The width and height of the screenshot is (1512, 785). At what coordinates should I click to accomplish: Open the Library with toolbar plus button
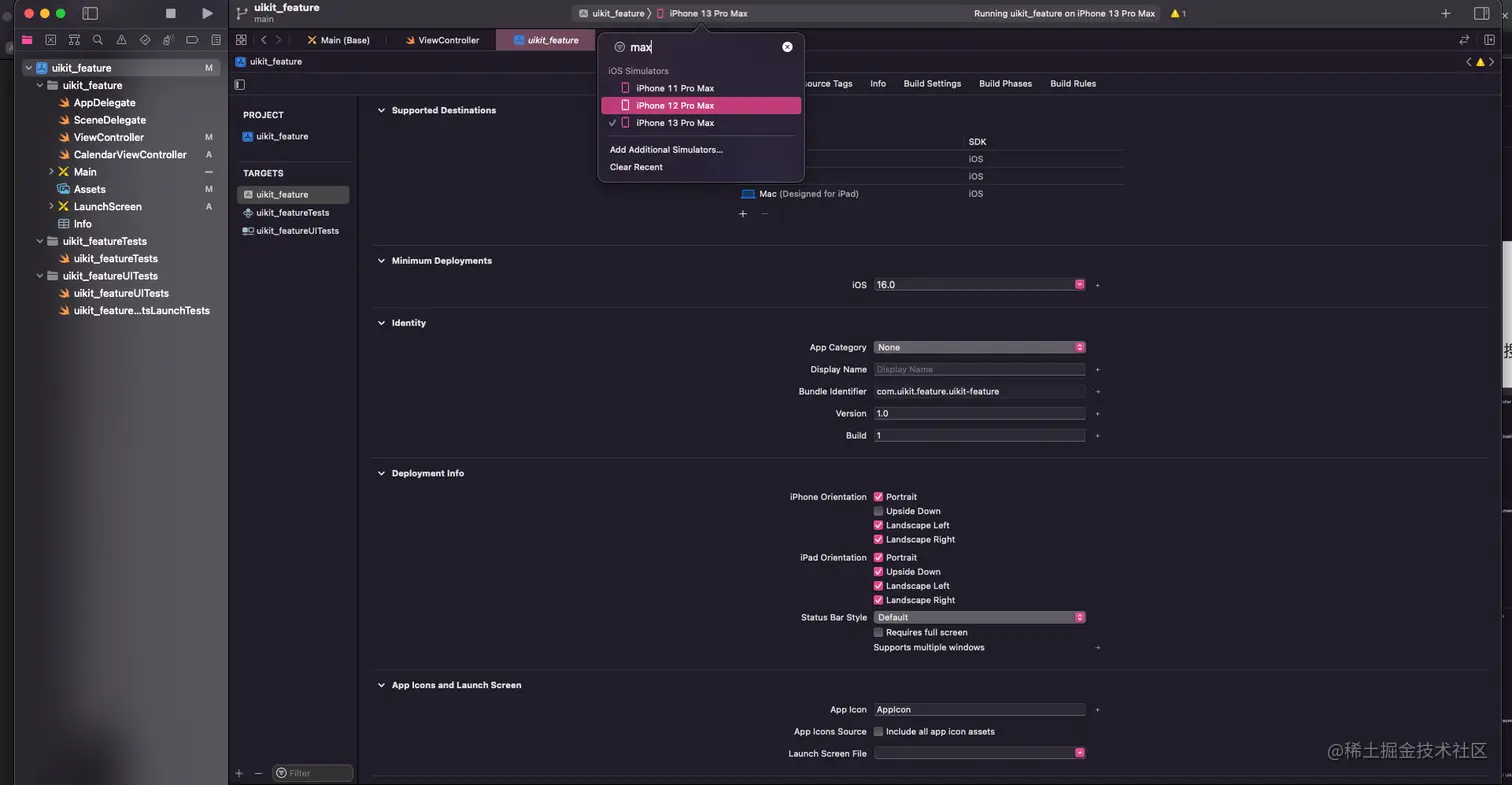click(x=1446, y=13)
